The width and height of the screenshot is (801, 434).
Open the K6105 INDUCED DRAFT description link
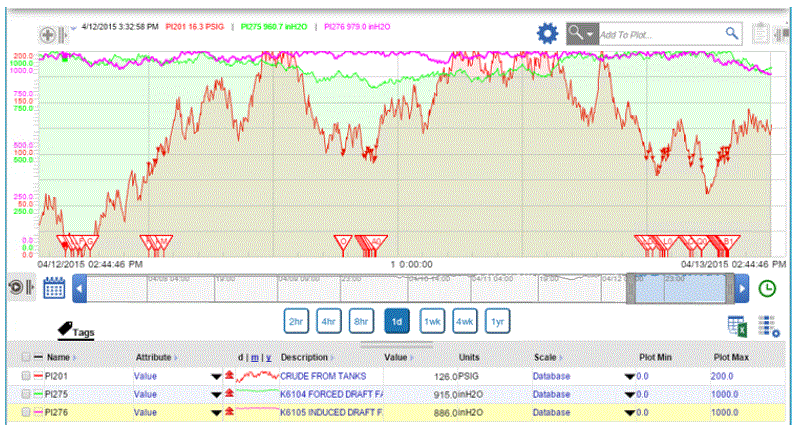click(x=331, y=413)
